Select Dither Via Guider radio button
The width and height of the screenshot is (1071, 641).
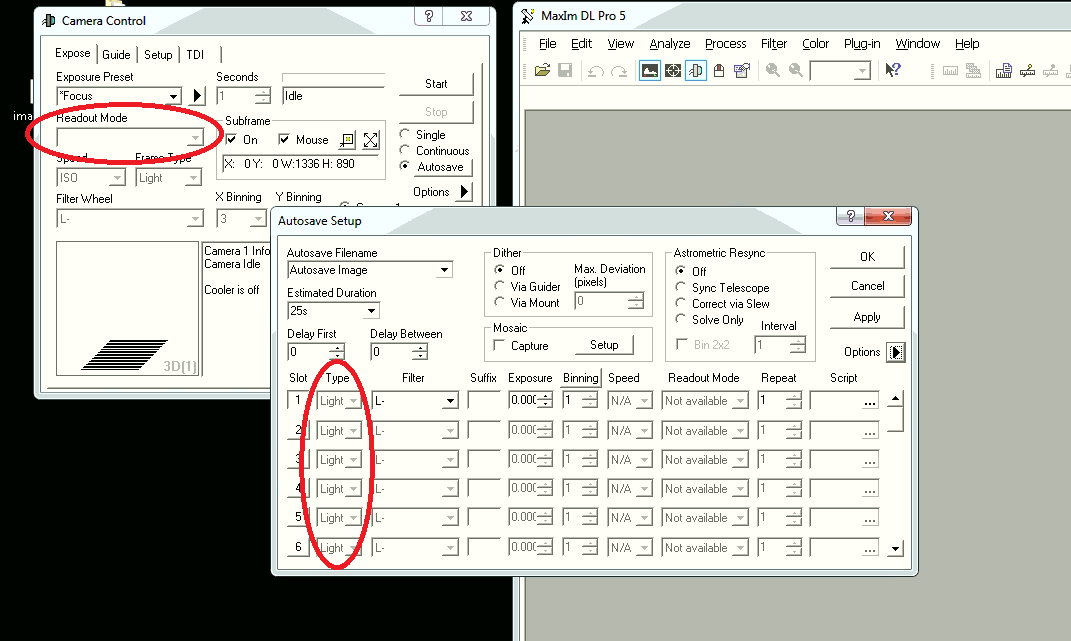point(499,286)
